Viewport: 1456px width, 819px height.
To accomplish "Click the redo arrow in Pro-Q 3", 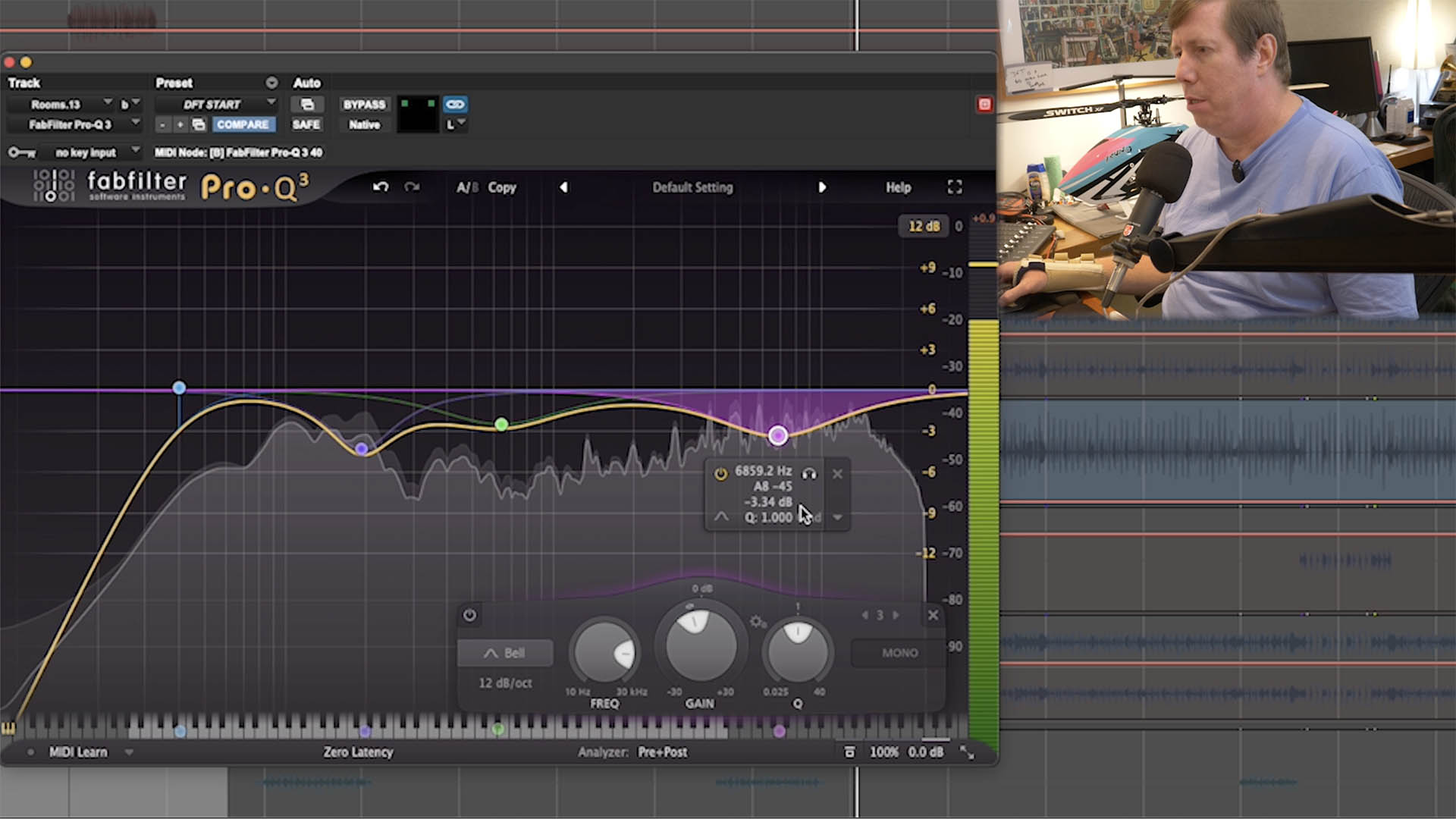I will point(412,187).
